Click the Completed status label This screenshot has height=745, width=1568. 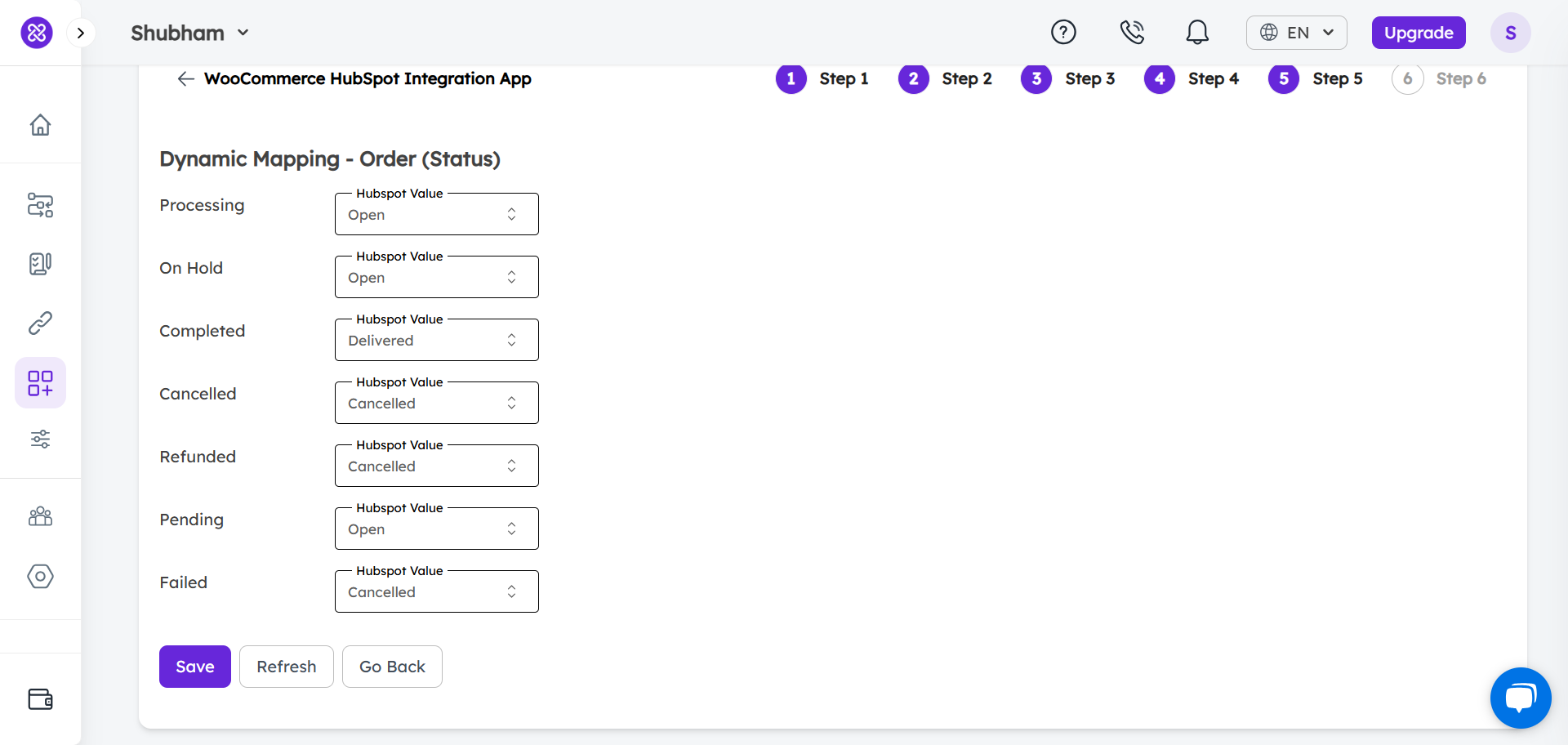(x=203, y=331)
